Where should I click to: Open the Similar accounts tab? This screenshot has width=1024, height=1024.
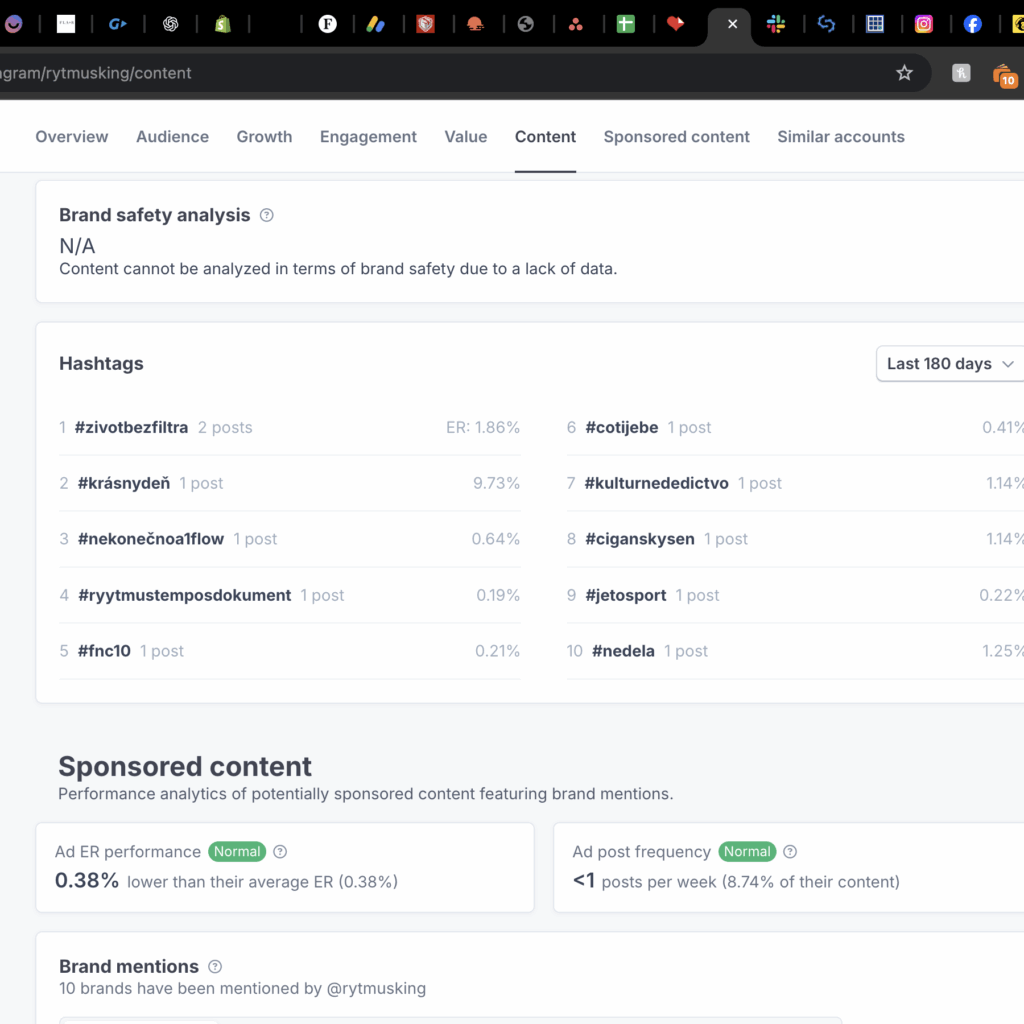tap(840, 137)
